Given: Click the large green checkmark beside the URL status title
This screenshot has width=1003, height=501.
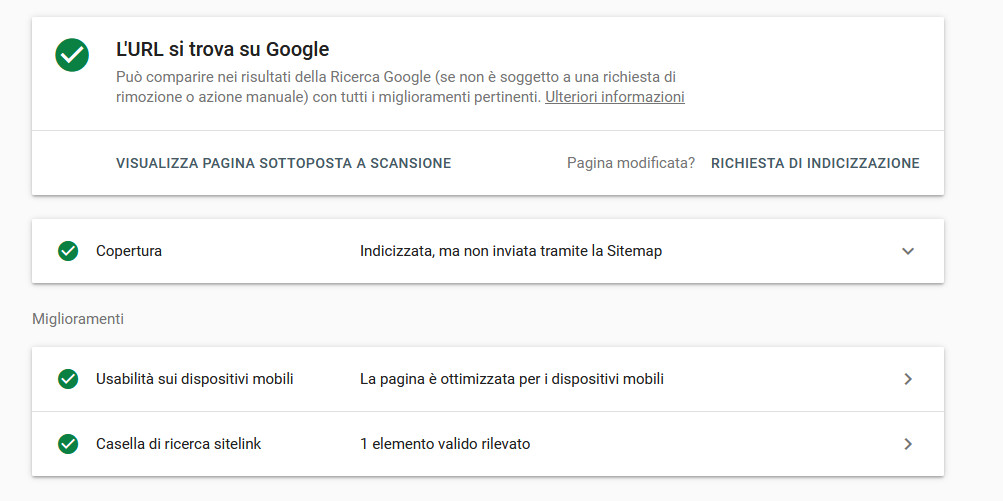Looking at the screenshot, I should click(72, 55).
